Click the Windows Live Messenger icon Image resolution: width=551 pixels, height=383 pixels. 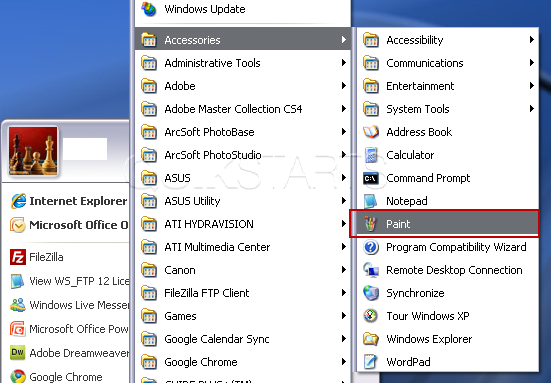coord(18,305)
